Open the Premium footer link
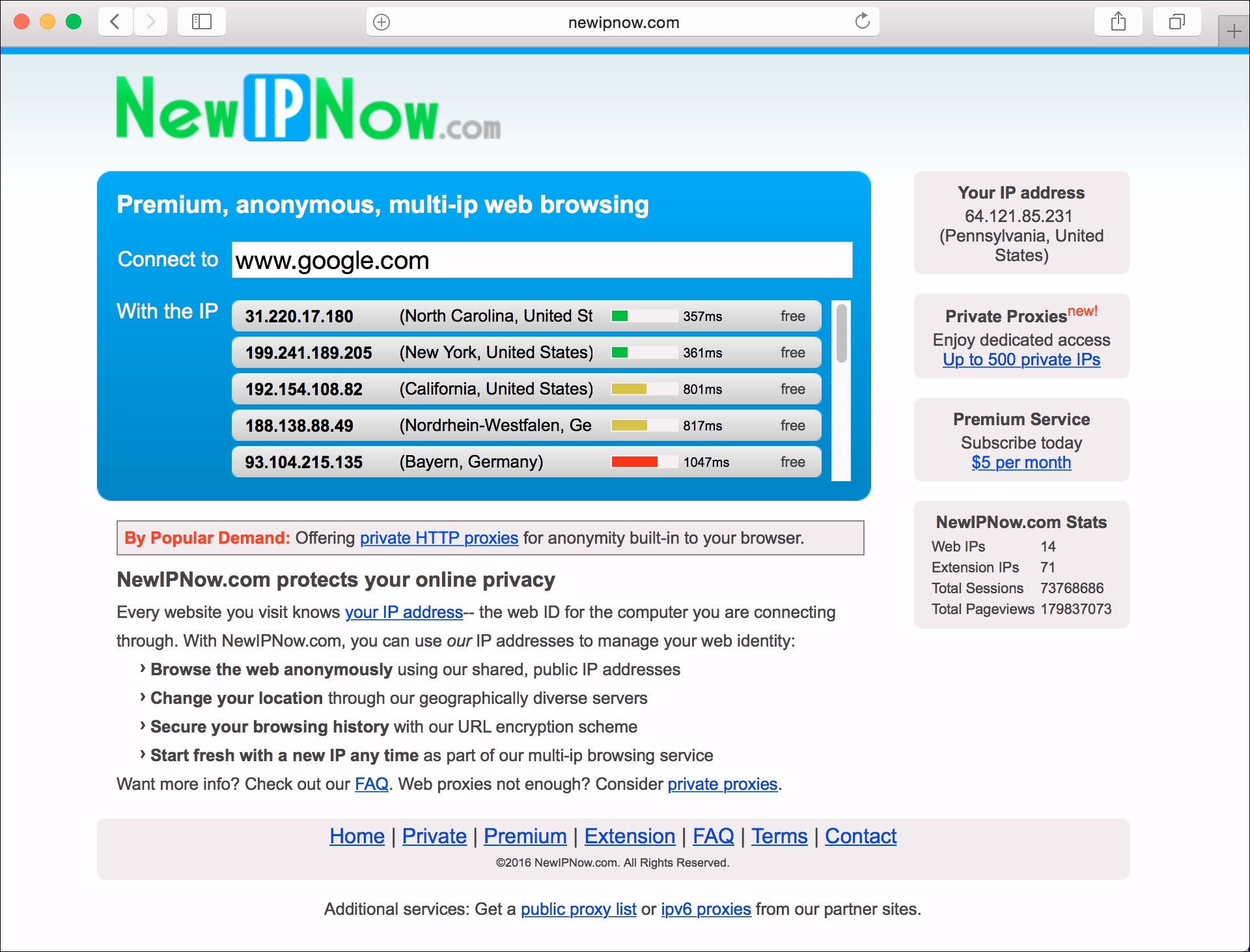The width and height of the screenshot is (1250, 952). click(x=525, y=836)
